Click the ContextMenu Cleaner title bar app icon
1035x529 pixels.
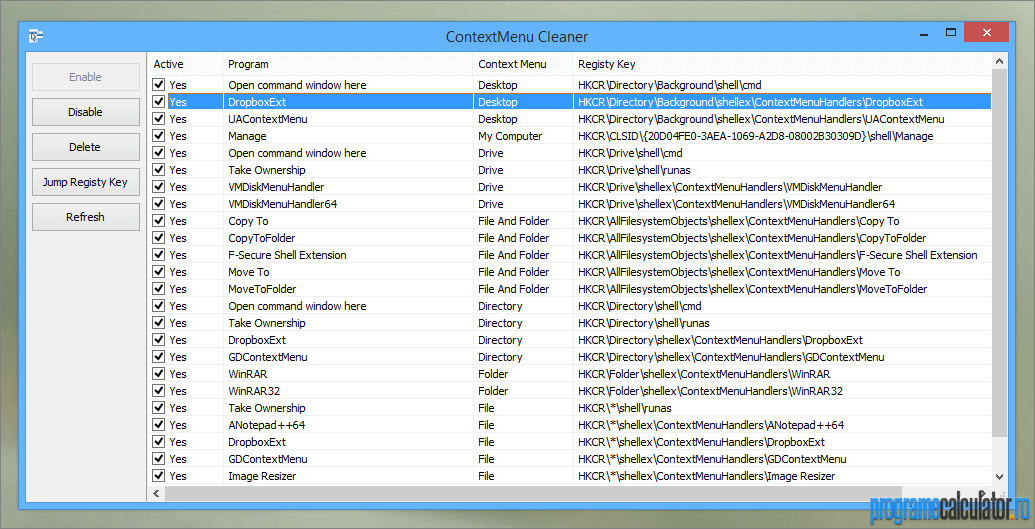pyautogui.click(x=36, y=36)
